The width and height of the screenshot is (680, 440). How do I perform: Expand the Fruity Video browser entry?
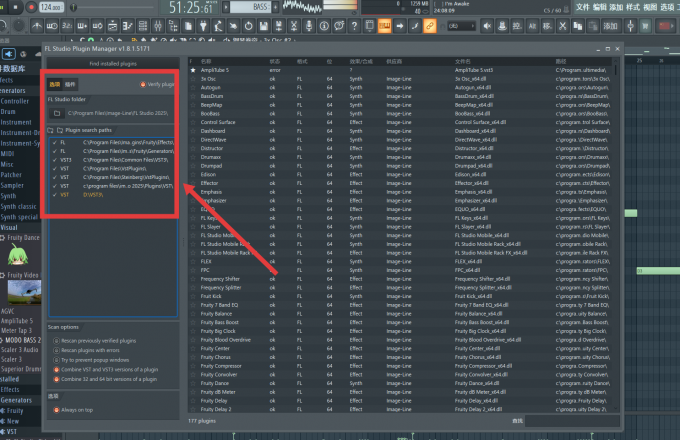[x=21, y=275]
